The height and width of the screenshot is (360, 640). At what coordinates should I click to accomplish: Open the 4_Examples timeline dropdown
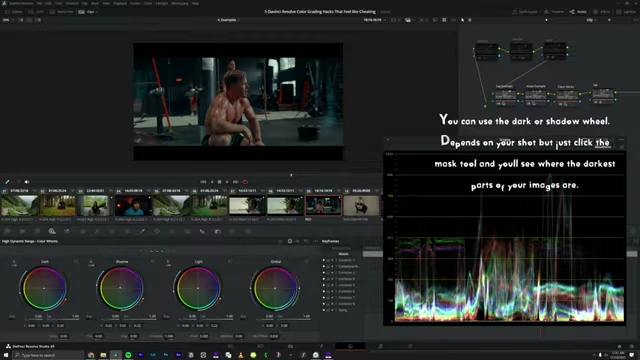(x=228, y=20)
